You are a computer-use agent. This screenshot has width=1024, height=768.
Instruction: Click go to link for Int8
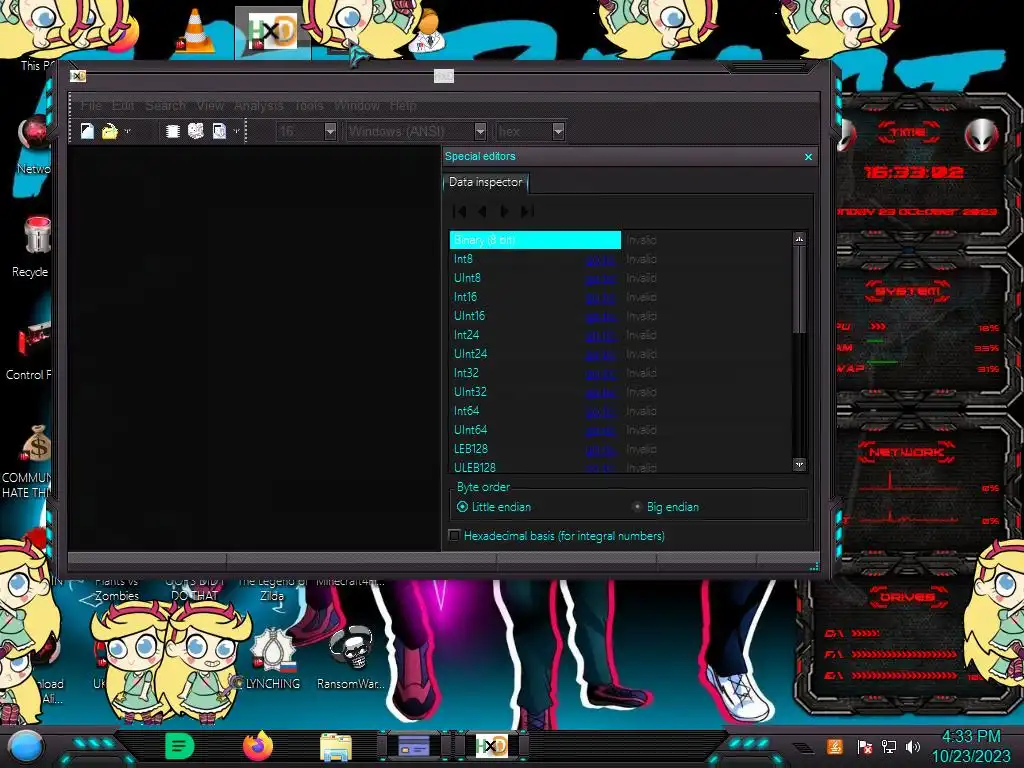click(600, 260)
